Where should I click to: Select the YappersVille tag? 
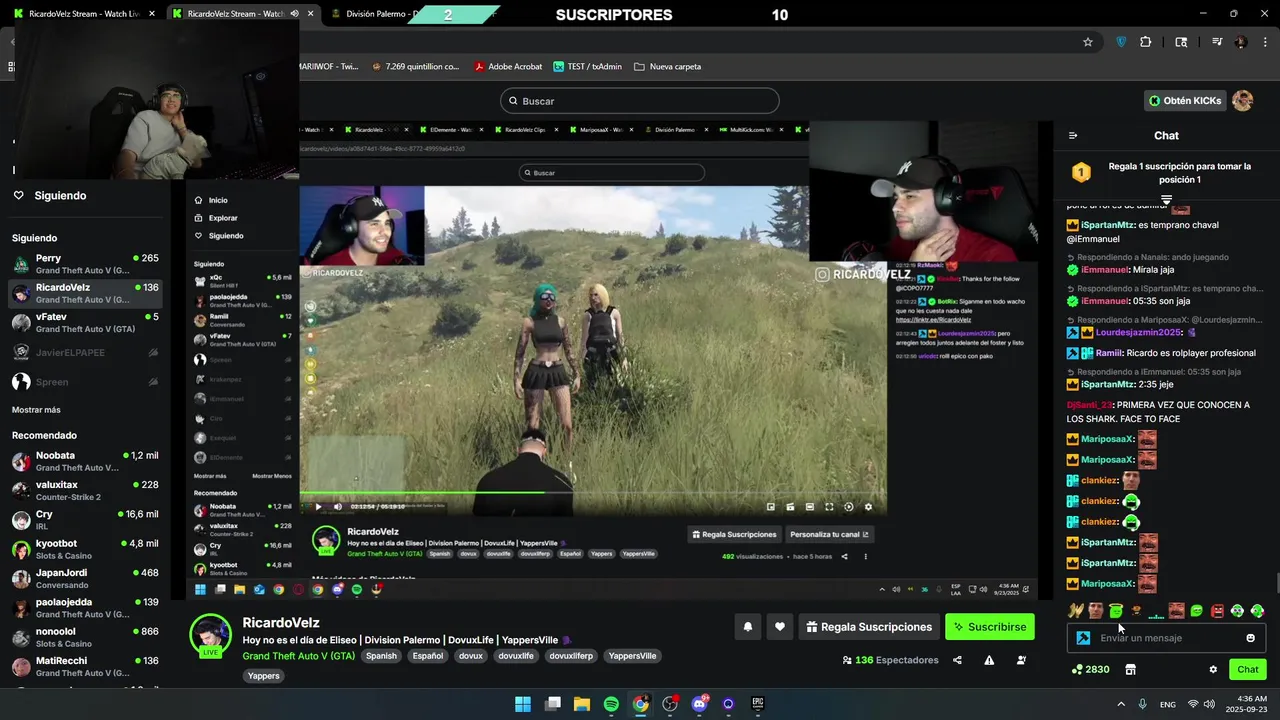pyautogui.click(x=632, y=656)
